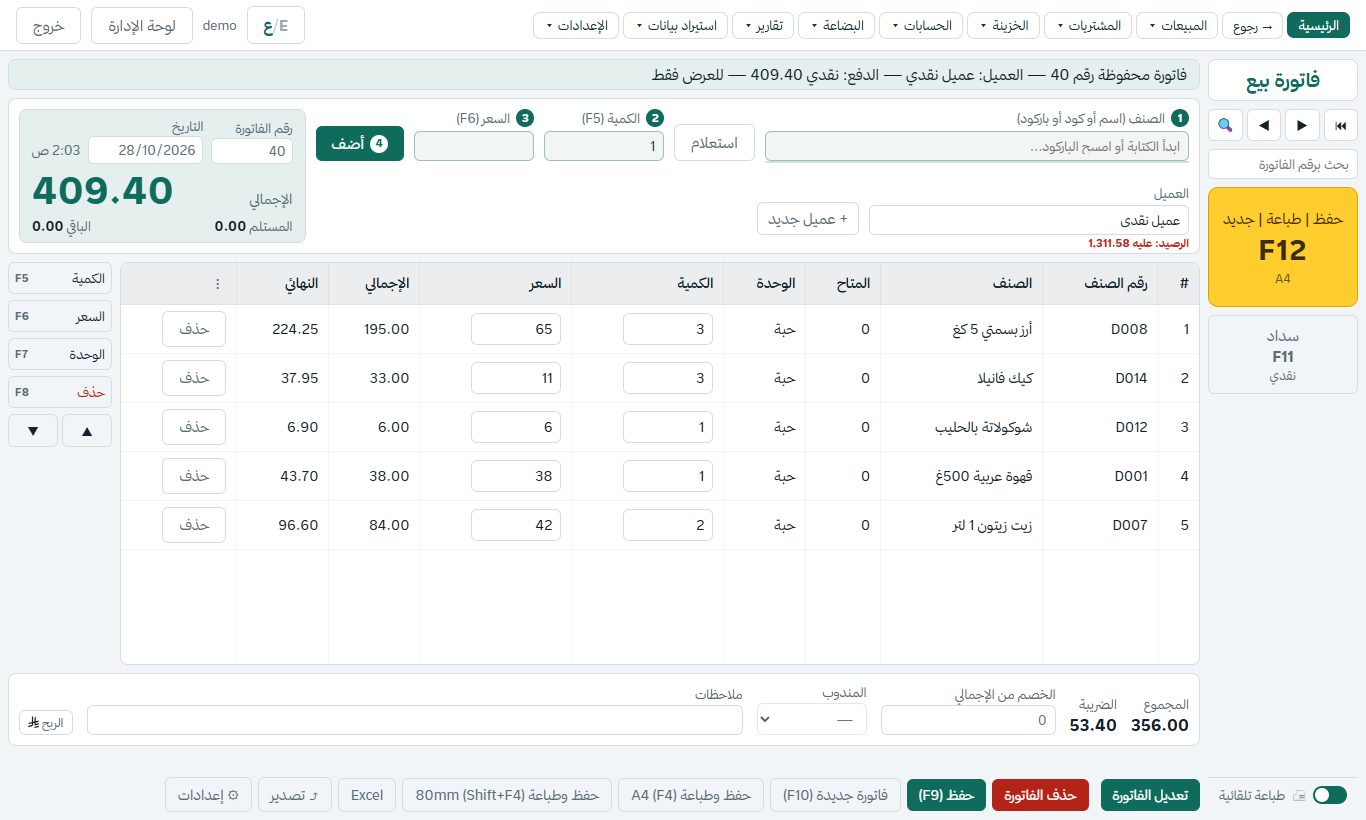This screenshot has height=820, width=1366.
Task: Click the أضف add item button
Action: click(360, 143)
